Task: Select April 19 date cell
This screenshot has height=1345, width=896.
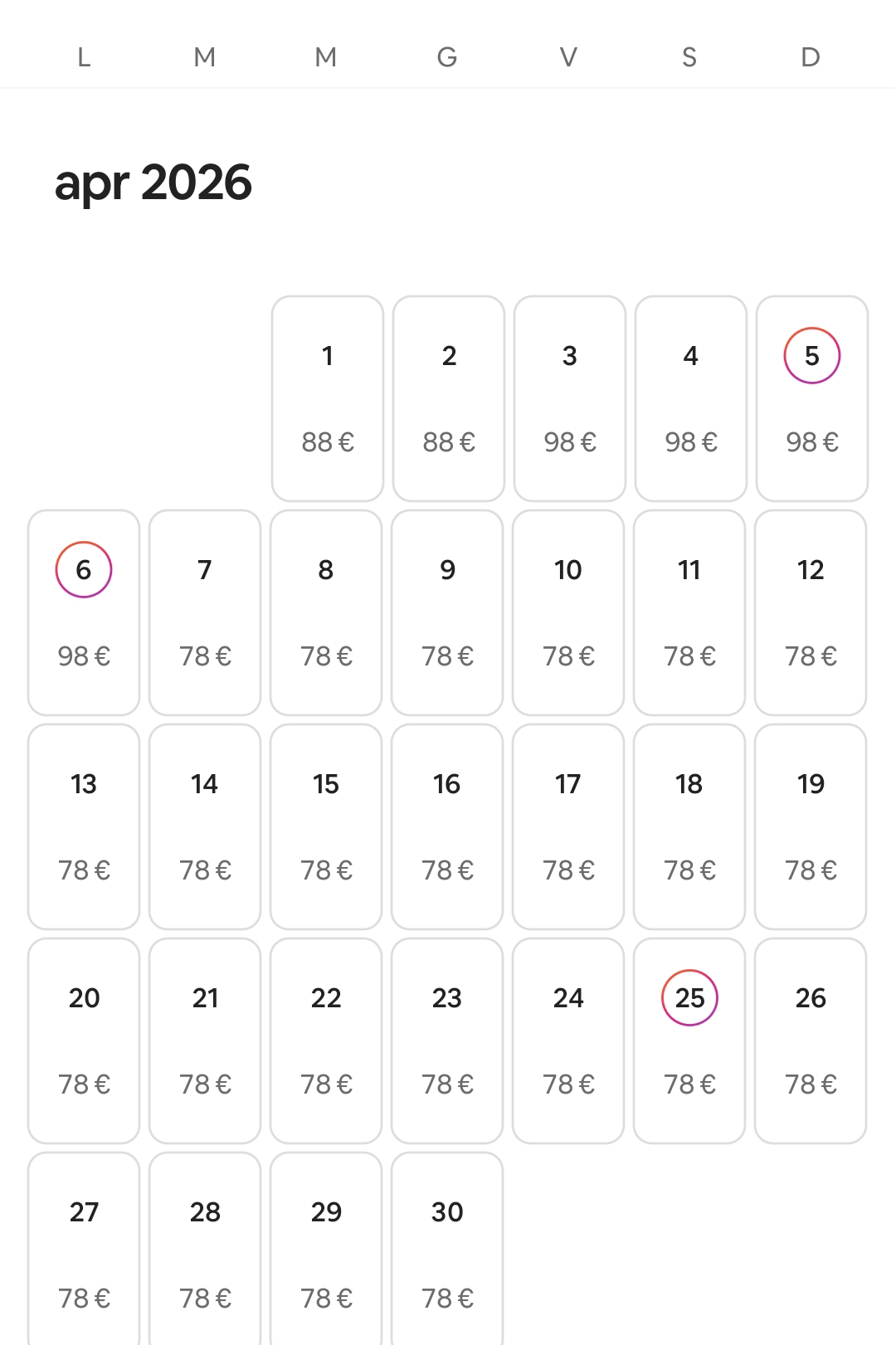Action: [x=811, y=826]
